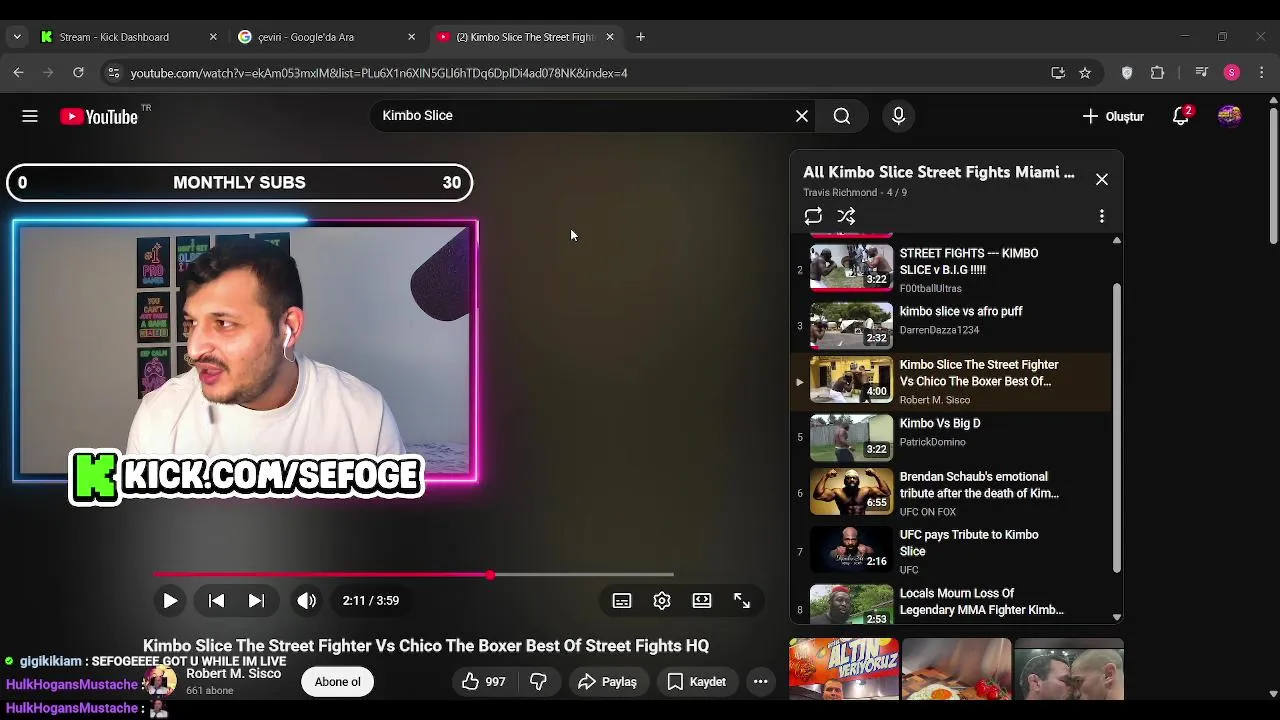Close the çeviri Google tab
Image resolution: width=1280 pixels, height=720 pixels.
tap(411, 37)
